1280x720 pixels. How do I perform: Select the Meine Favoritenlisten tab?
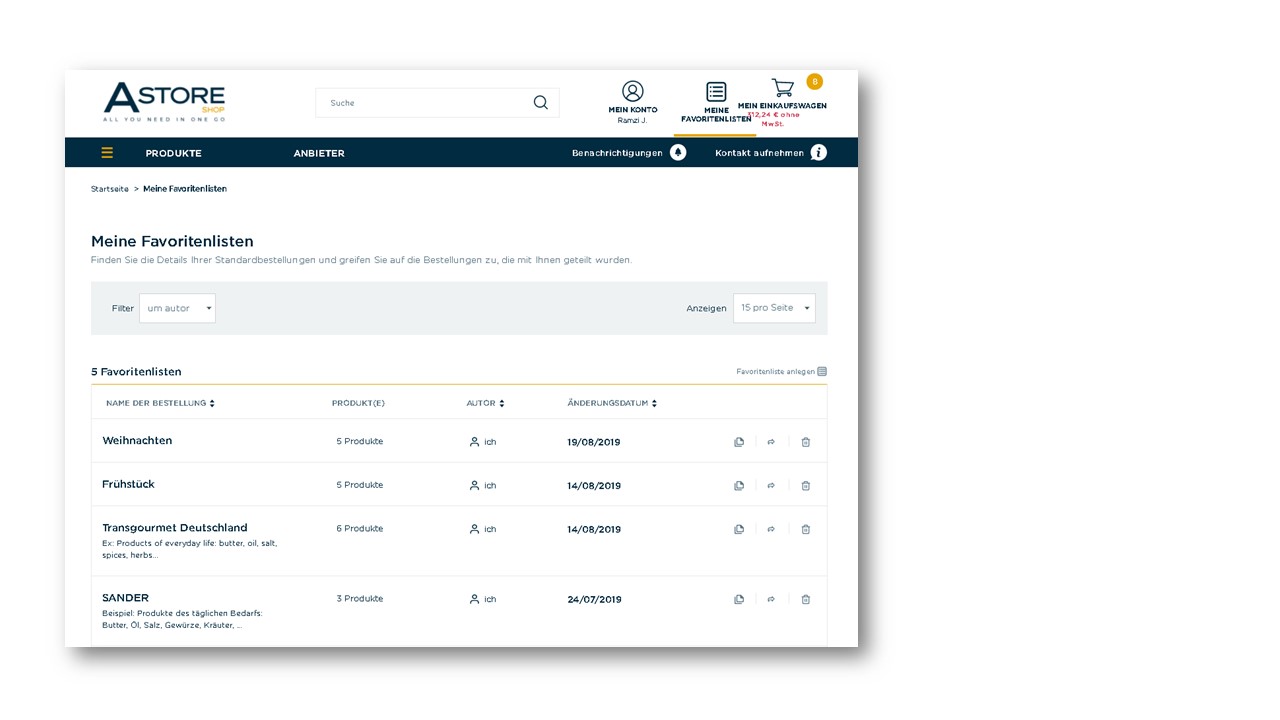pyautogui.click(x=716, y=103)
